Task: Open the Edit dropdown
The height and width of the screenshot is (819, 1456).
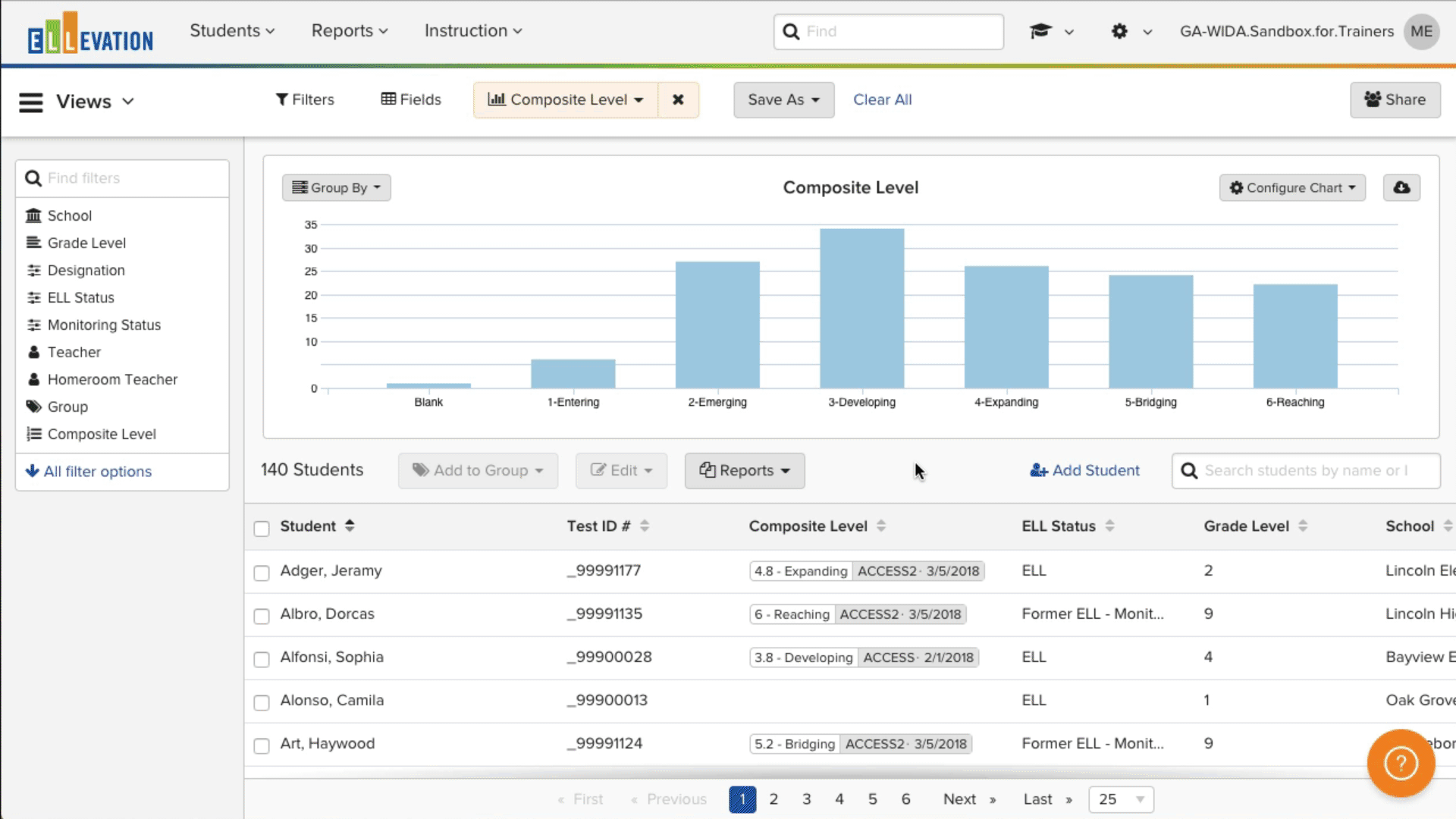Action: click(621, 470)
